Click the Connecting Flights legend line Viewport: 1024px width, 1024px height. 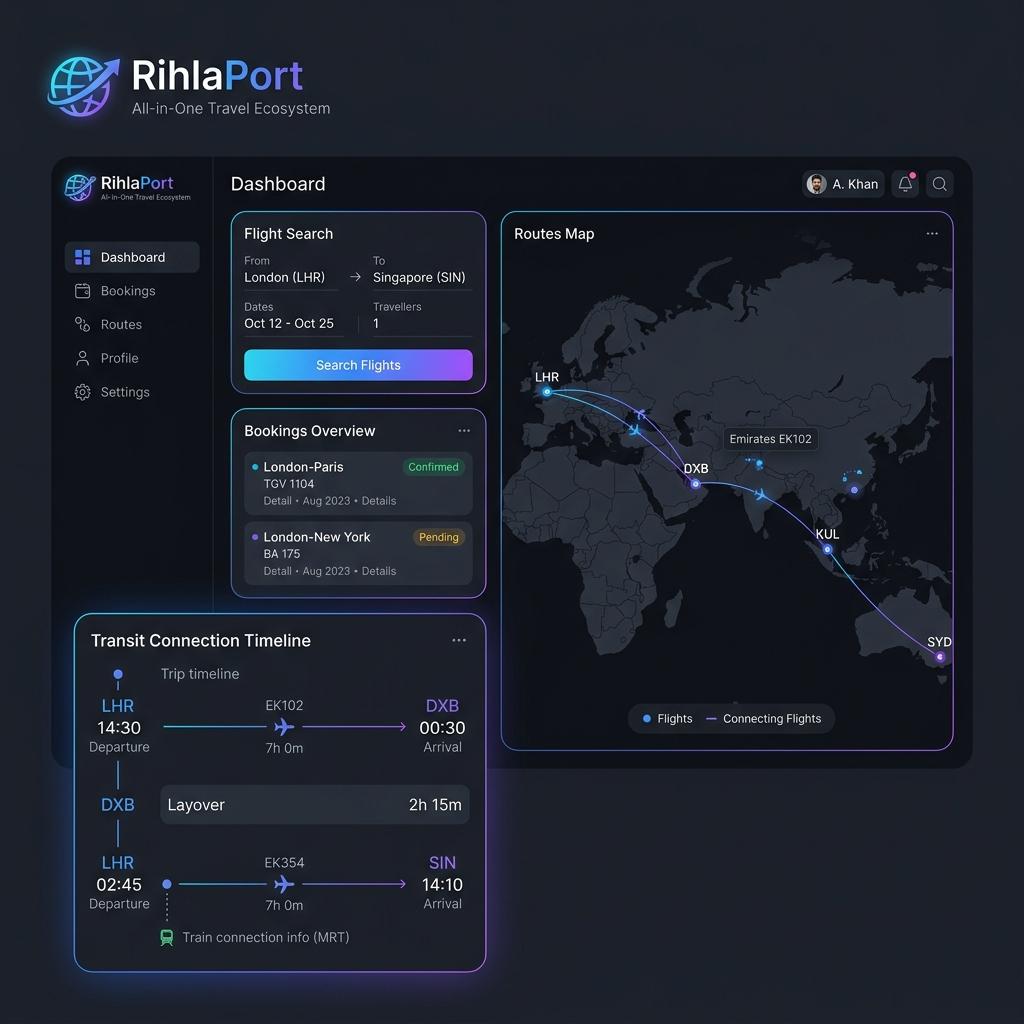711,718
